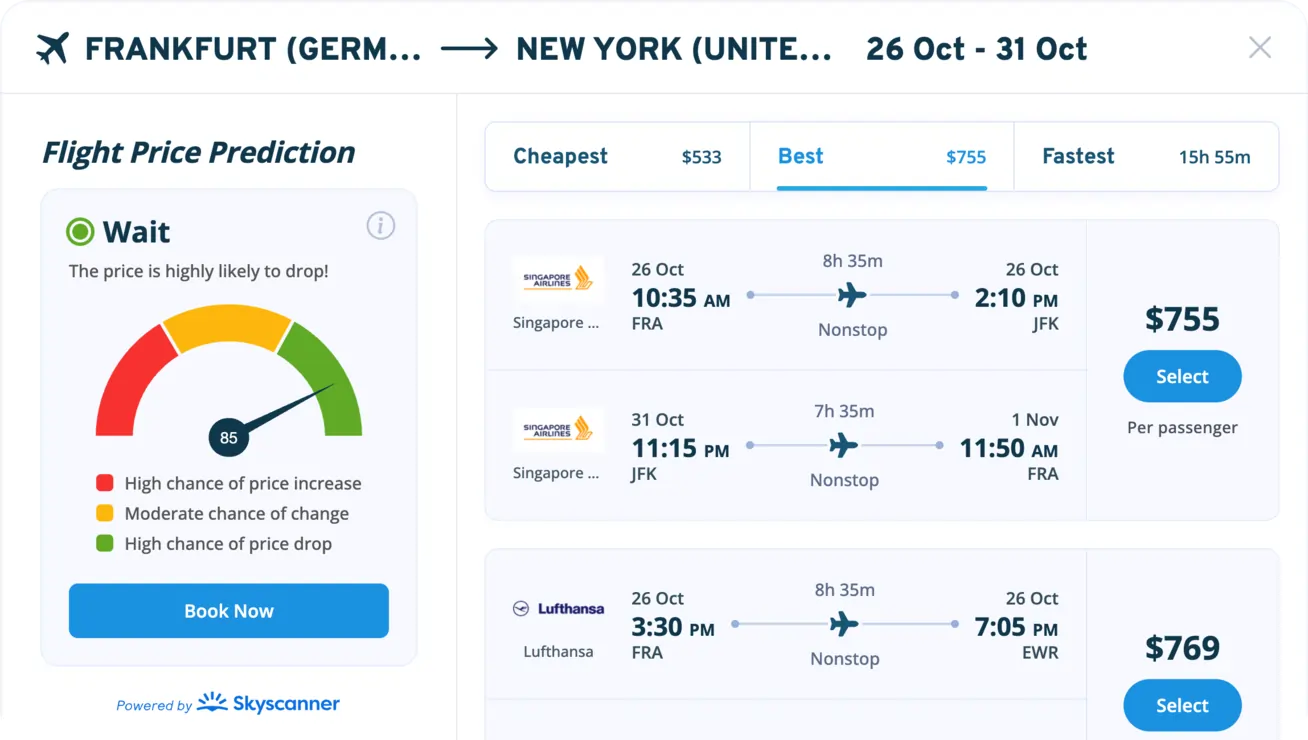Switch to the Cheapest tab
This screenshot has width=1308, height=740.
click(x=617, y=157)
